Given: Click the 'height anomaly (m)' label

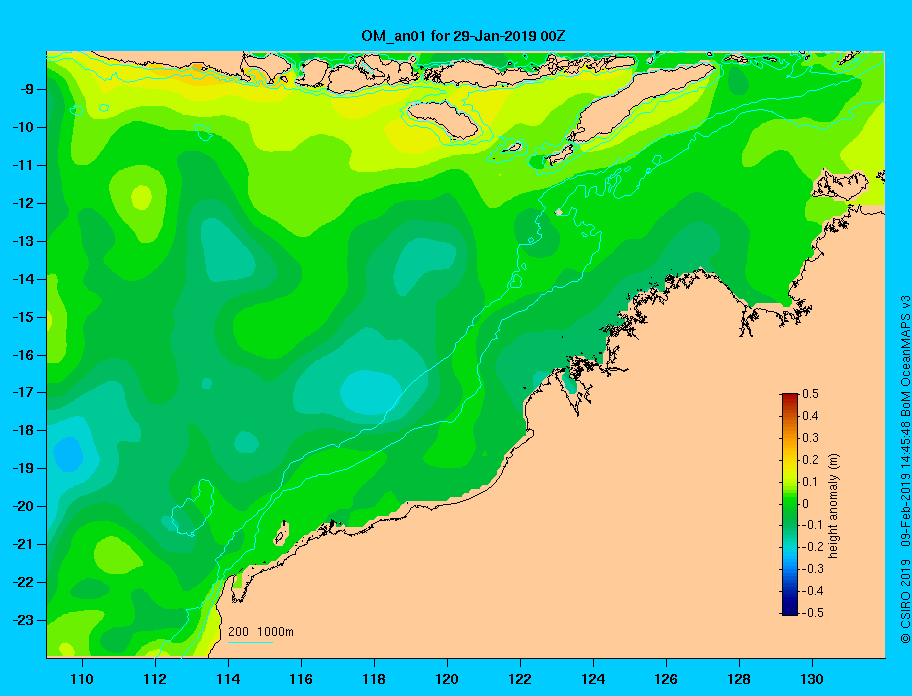Looking at the screenshot, I should [833, 506].
